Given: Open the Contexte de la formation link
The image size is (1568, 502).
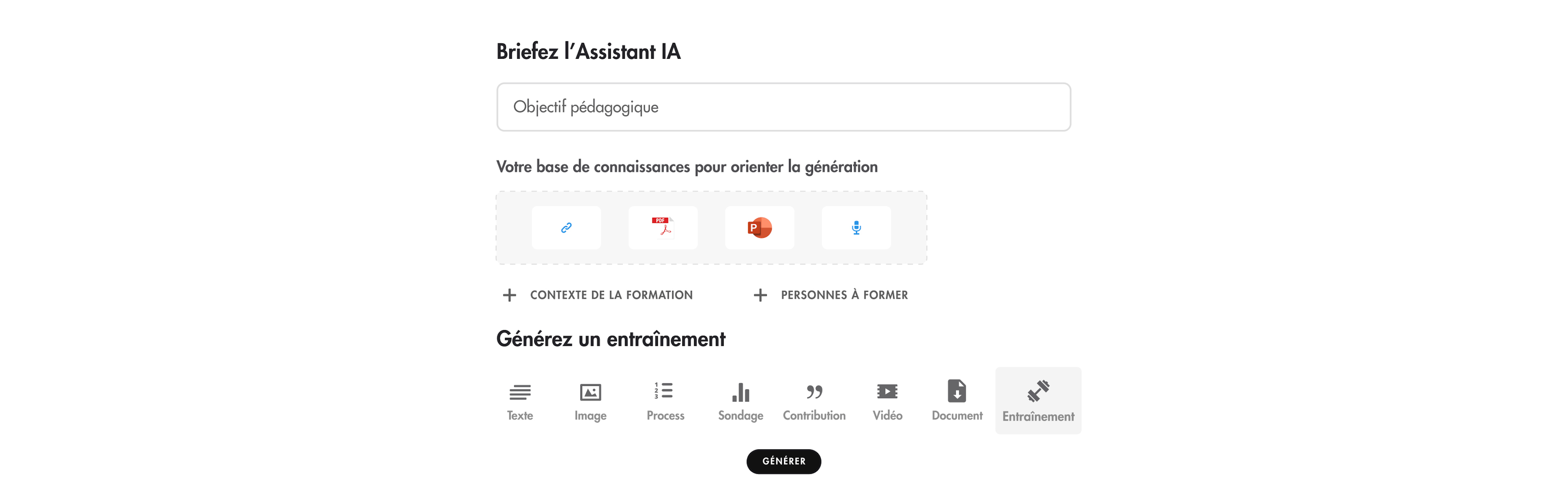Looking at the screenshot, I should [611, 295].
